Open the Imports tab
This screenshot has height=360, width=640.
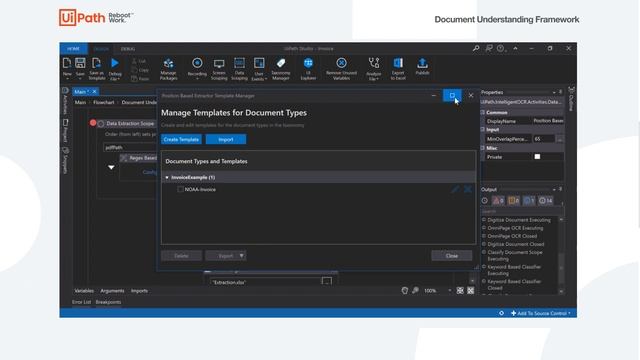pyautogui.click(x=139, y=291)
